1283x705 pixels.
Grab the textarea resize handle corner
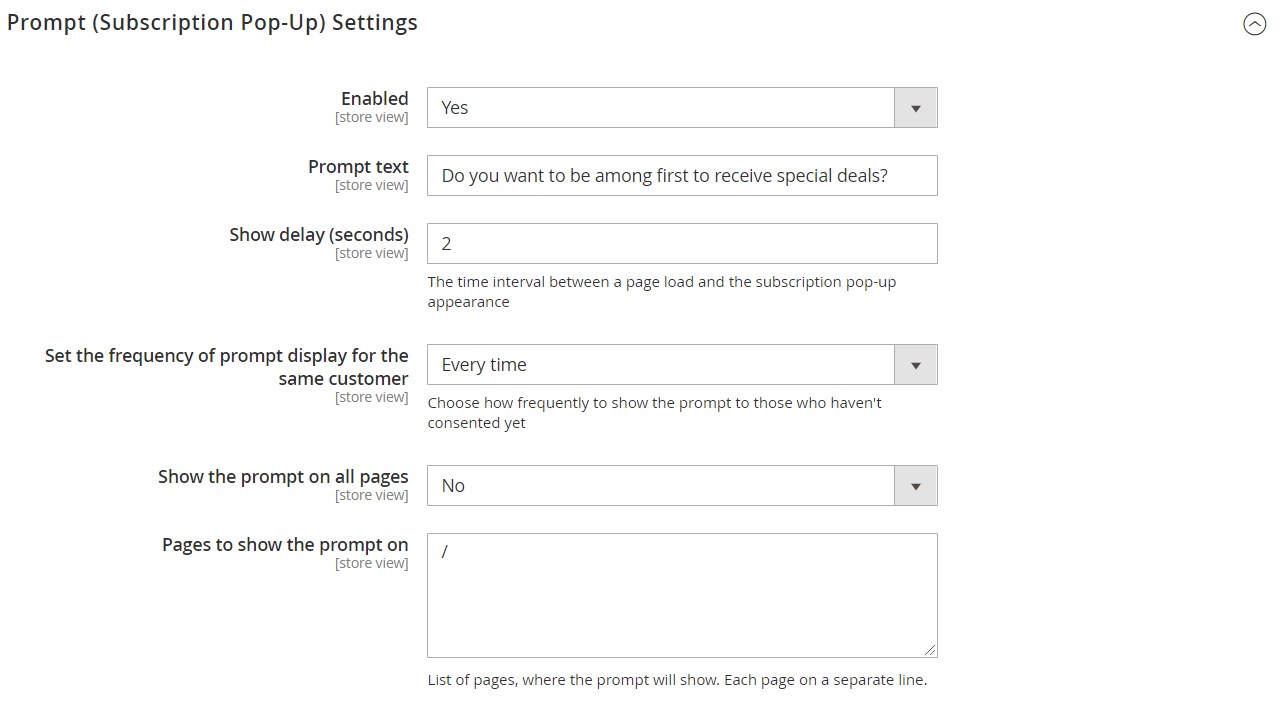[x=930, y=650]
